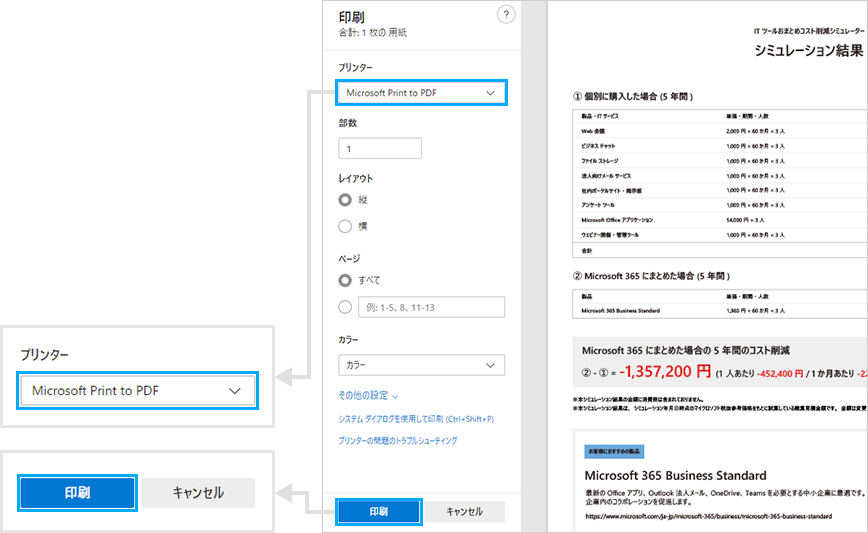868x533 pixels.
Task: Select the custom page range radio button
Action: tap(346, 307)
